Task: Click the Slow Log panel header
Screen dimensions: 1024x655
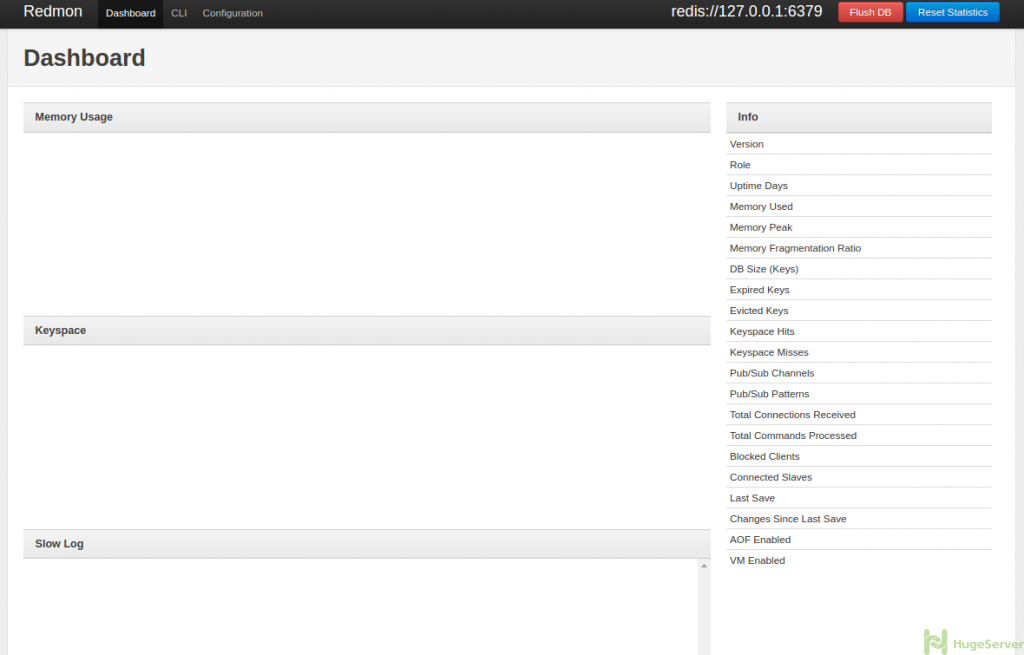Action: [56, 543]
